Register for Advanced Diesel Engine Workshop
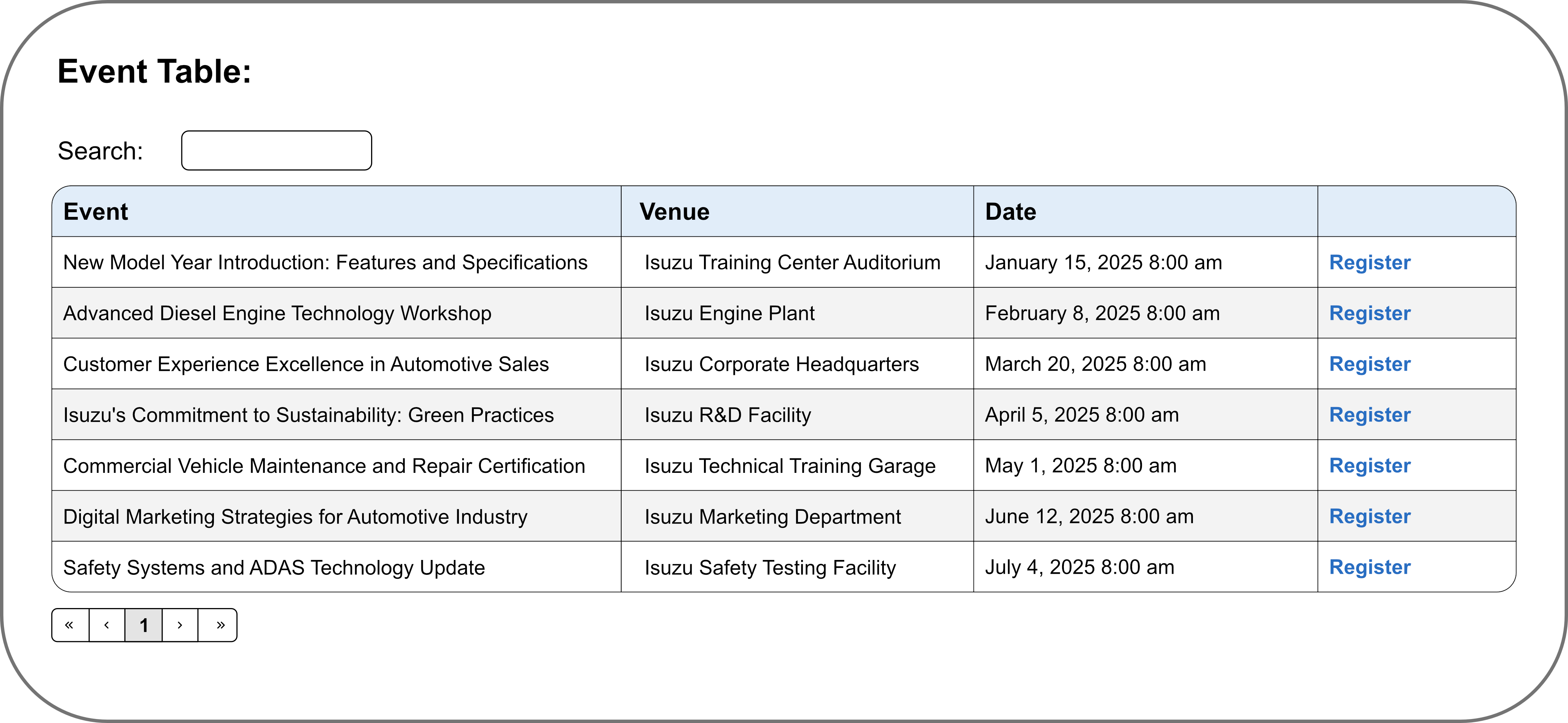Image resolution: width=1568 pixels, height=723 pixels. (x=1370, y=313)
